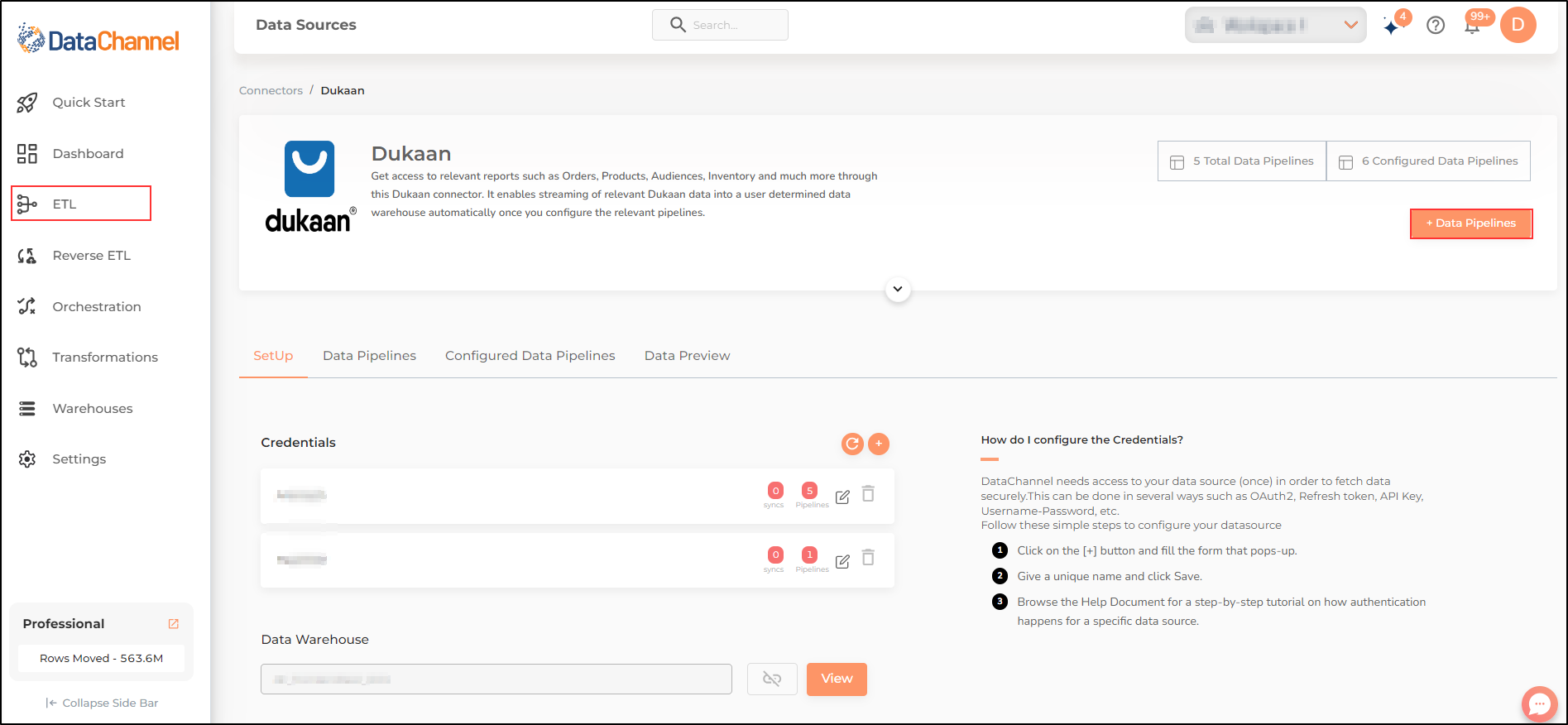Refresh the credentials list
This screenshot has width=1568, height=725.
click(x=852, y=444)
